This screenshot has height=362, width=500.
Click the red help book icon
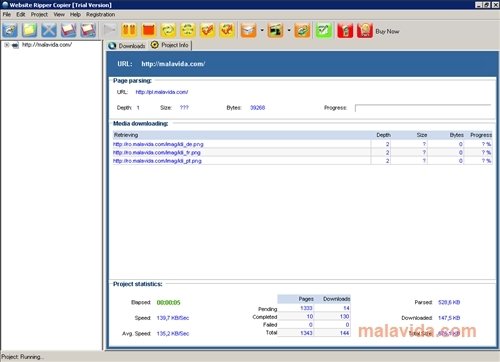click(x=345, y=30)
